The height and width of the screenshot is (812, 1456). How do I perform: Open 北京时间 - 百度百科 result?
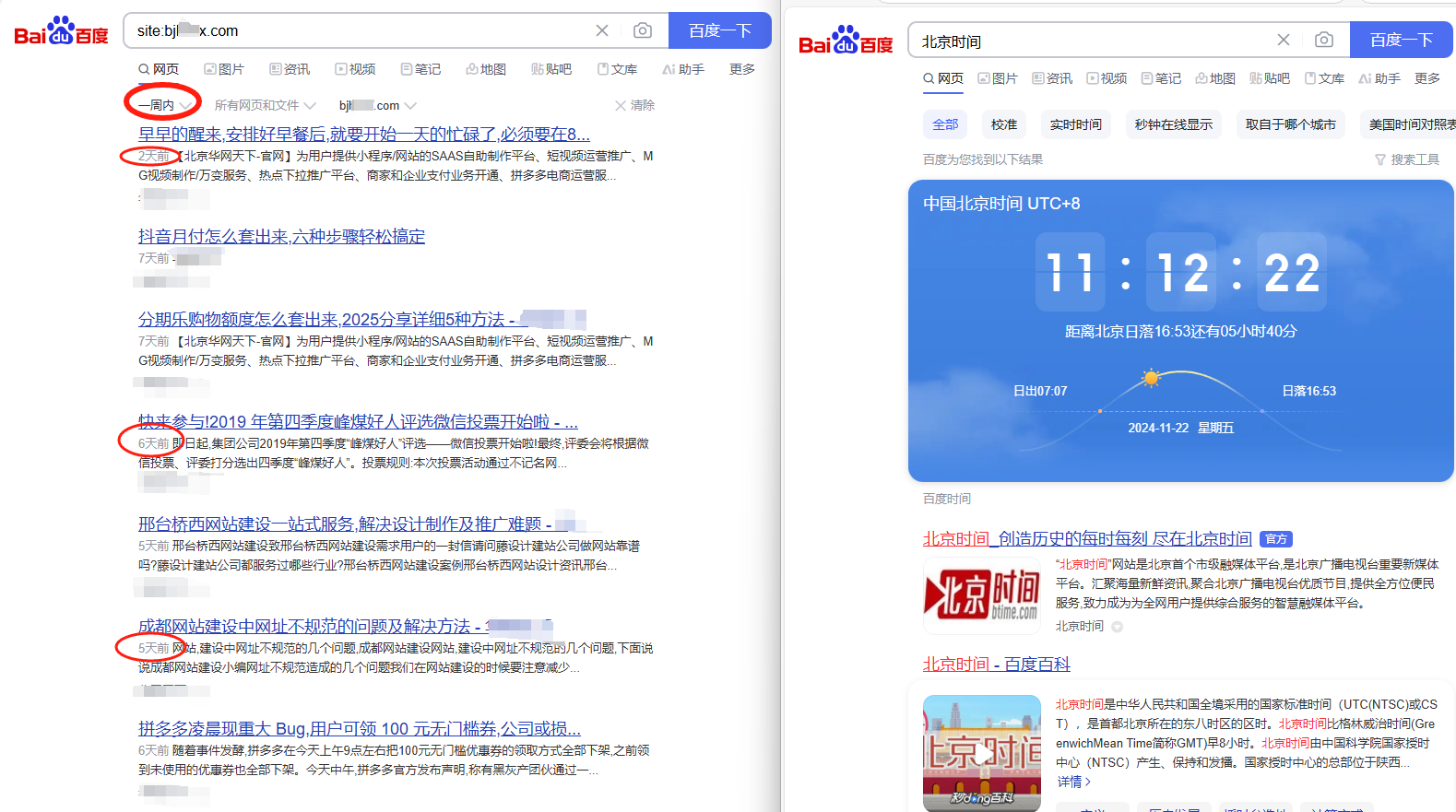click(x=997, y=665)
